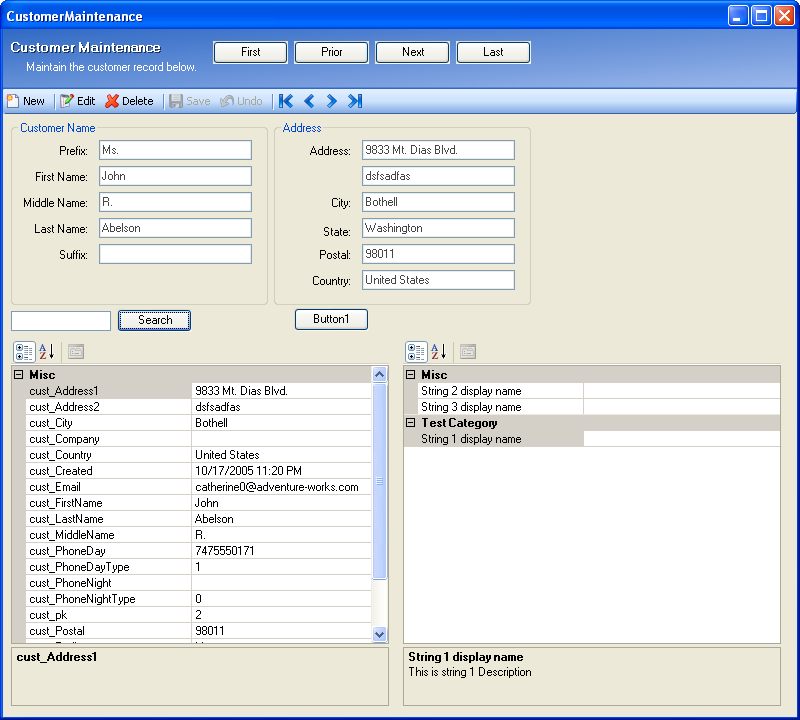Viewport: 800px width, 720px height.
Task: Sort left property grid alphabetically
Action: (46, 352)
